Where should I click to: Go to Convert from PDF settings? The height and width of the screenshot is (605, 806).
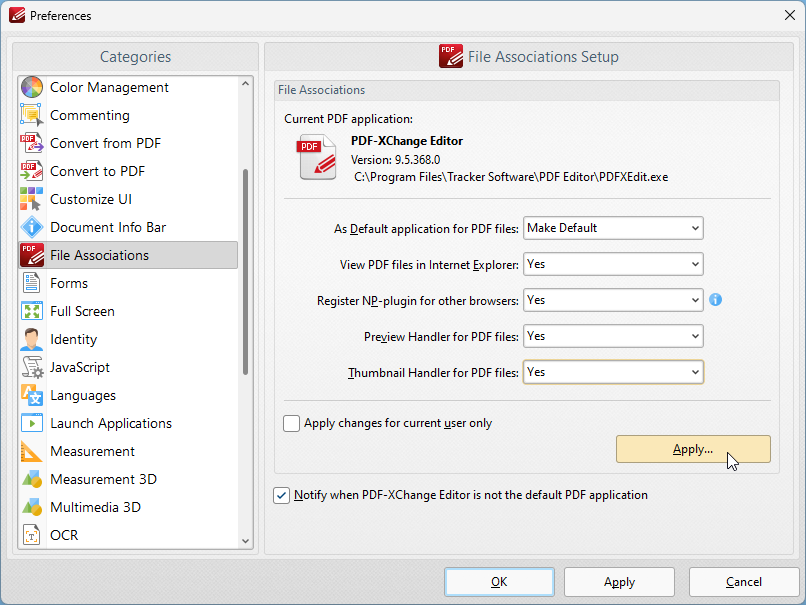click(129, 143)
